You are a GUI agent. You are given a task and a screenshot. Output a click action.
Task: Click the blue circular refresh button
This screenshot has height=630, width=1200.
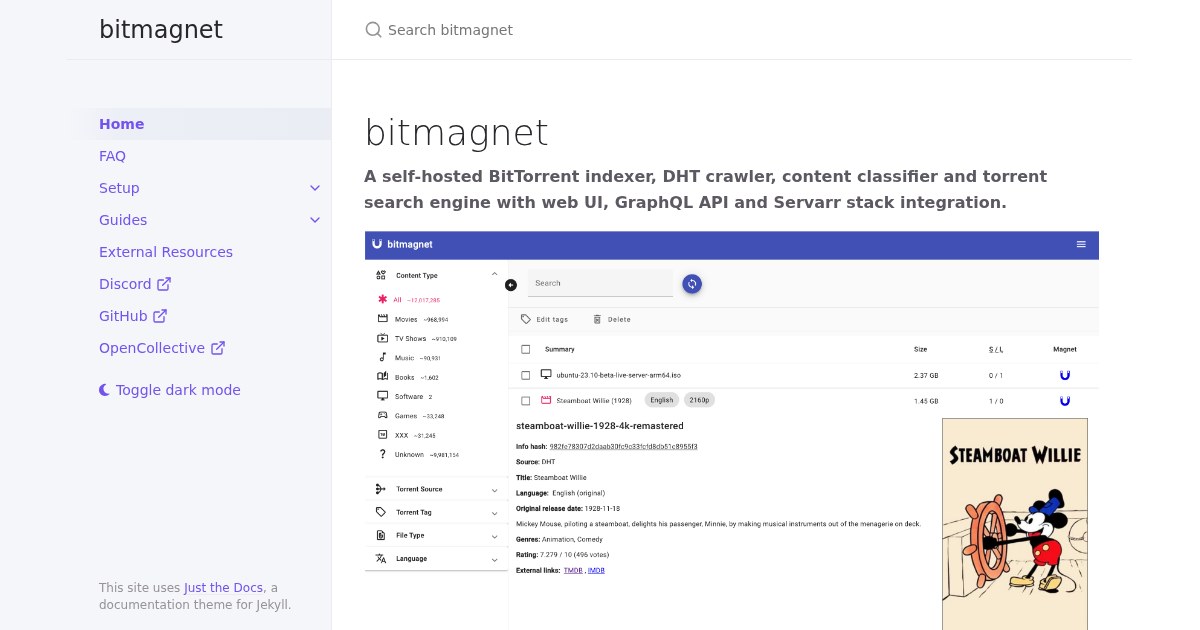[692, 284]
